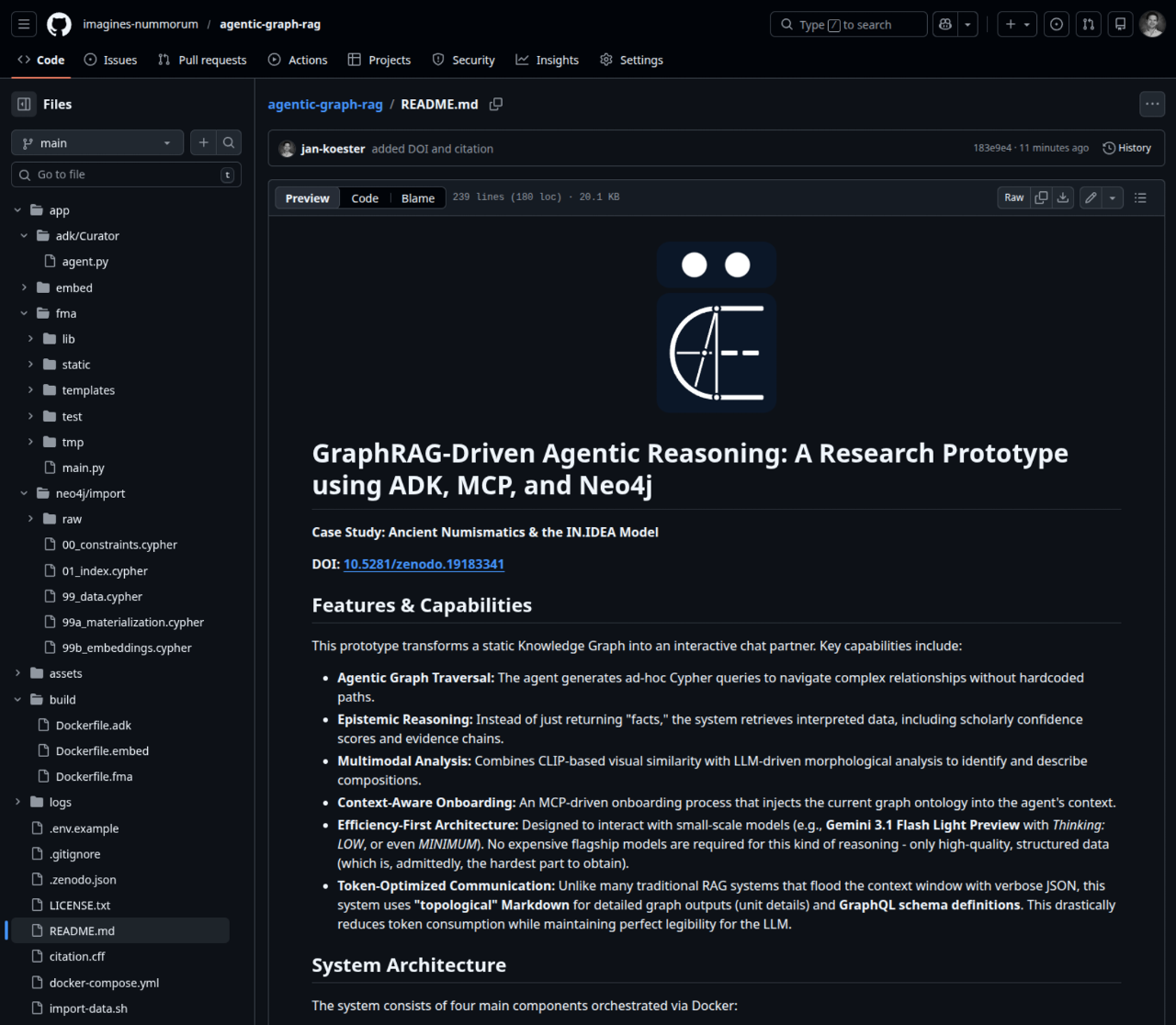Image resolution: width=1176 pixels, height=1025 pixels.
Task: Open the document outline icon
Action: (1140, 197)
